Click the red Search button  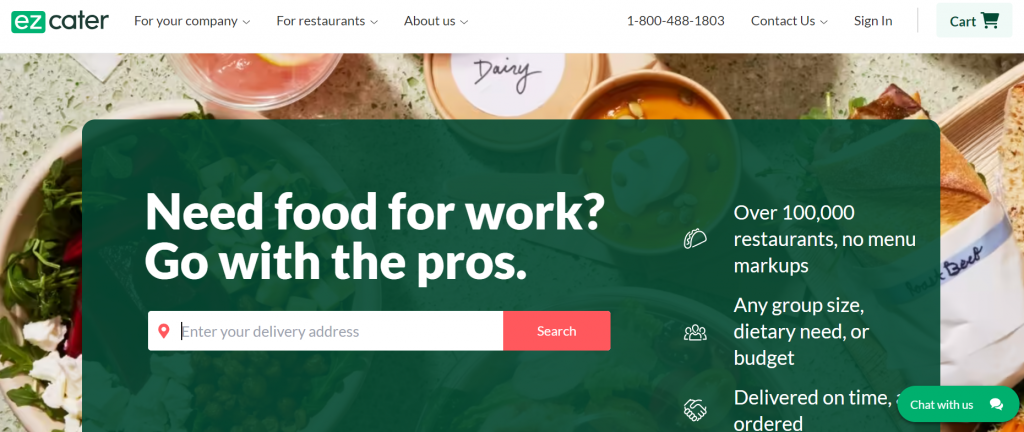556,331
